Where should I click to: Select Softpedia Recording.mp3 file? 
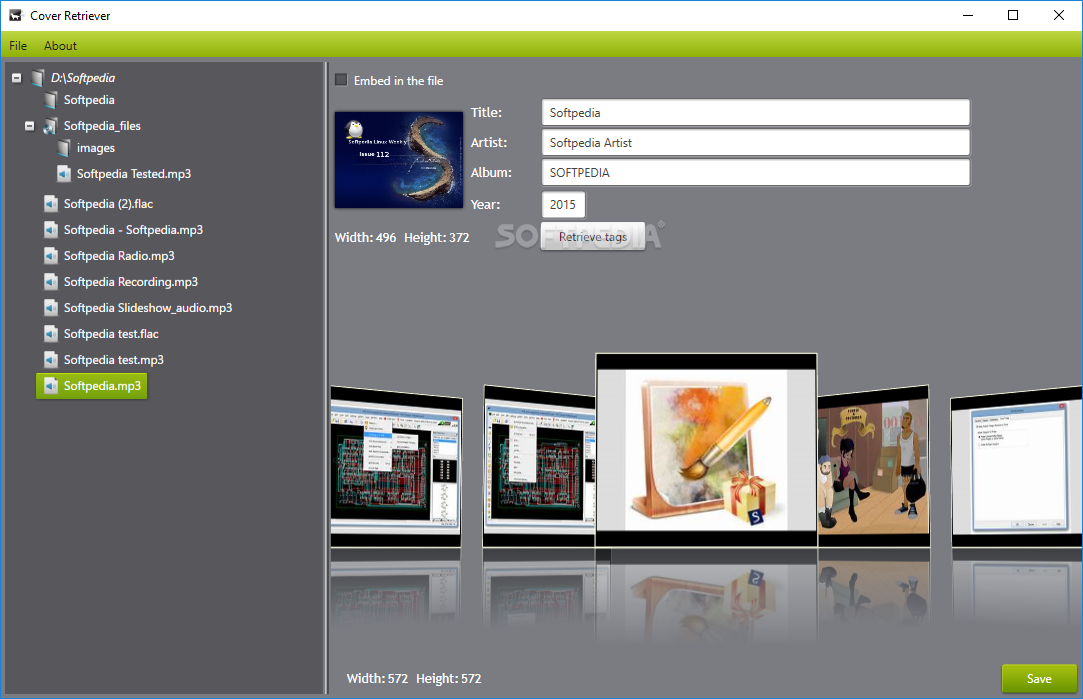131,282
